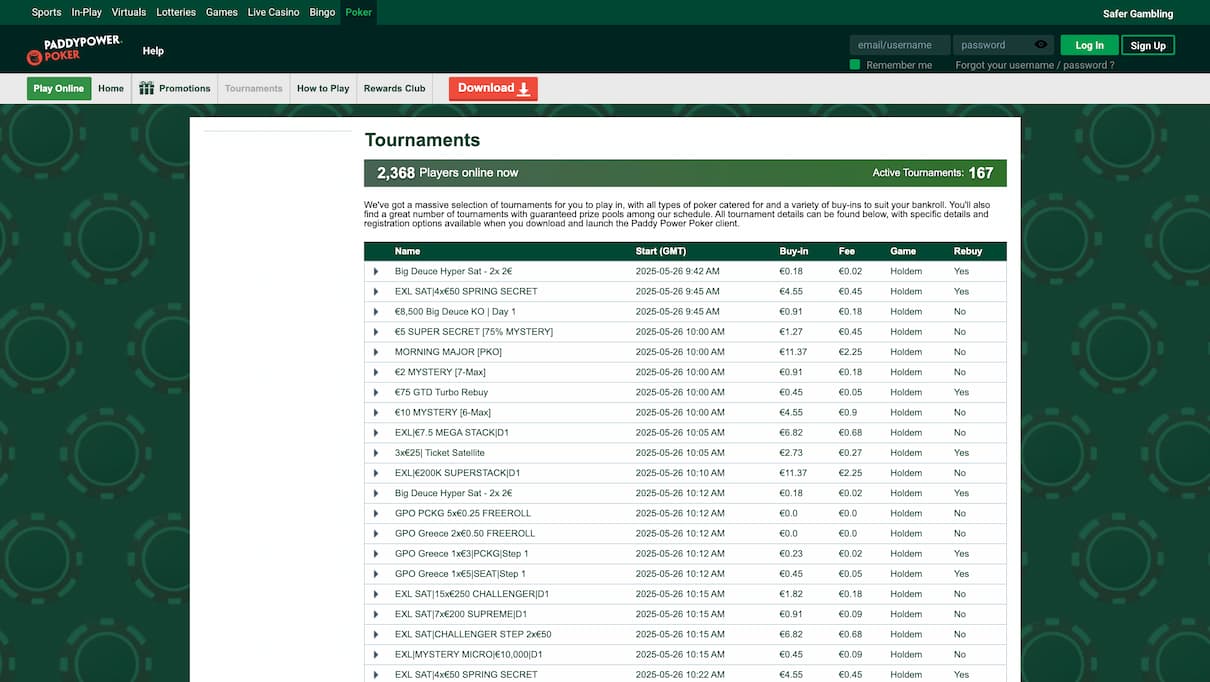
Task: Toggle password visibility eye icon
Action: (1041, 45)
